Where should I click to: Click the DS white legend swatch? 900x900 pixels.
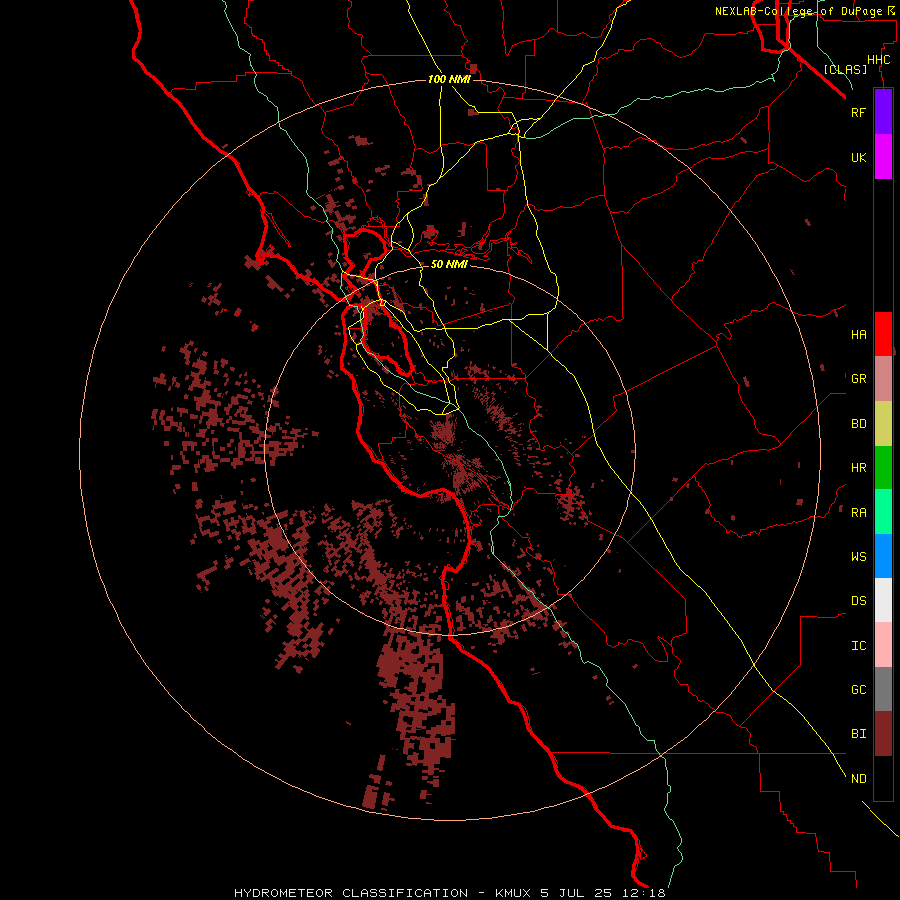coord(883,600)
